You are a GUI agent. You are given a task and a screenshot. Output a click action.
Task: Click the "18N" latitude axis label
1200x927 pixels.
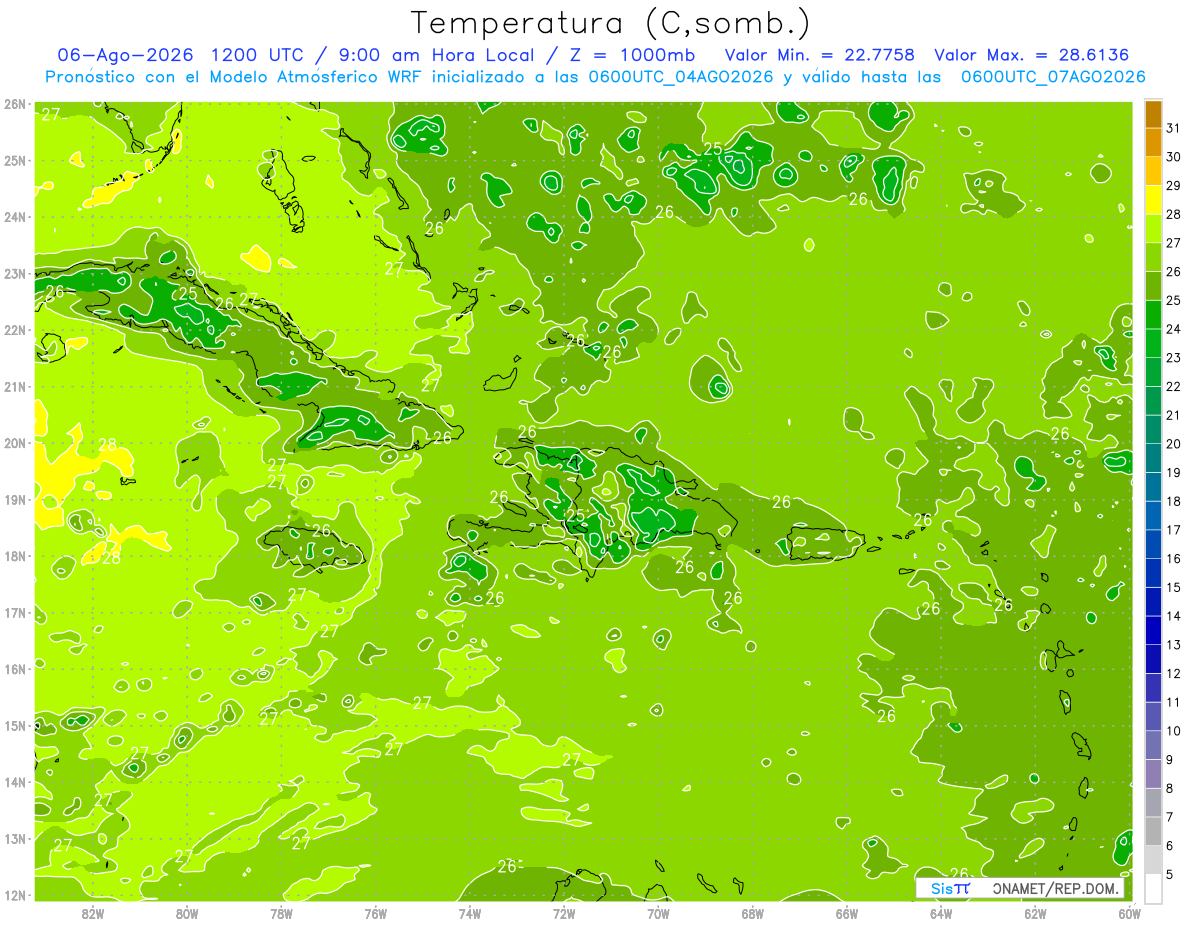(16, 556)
